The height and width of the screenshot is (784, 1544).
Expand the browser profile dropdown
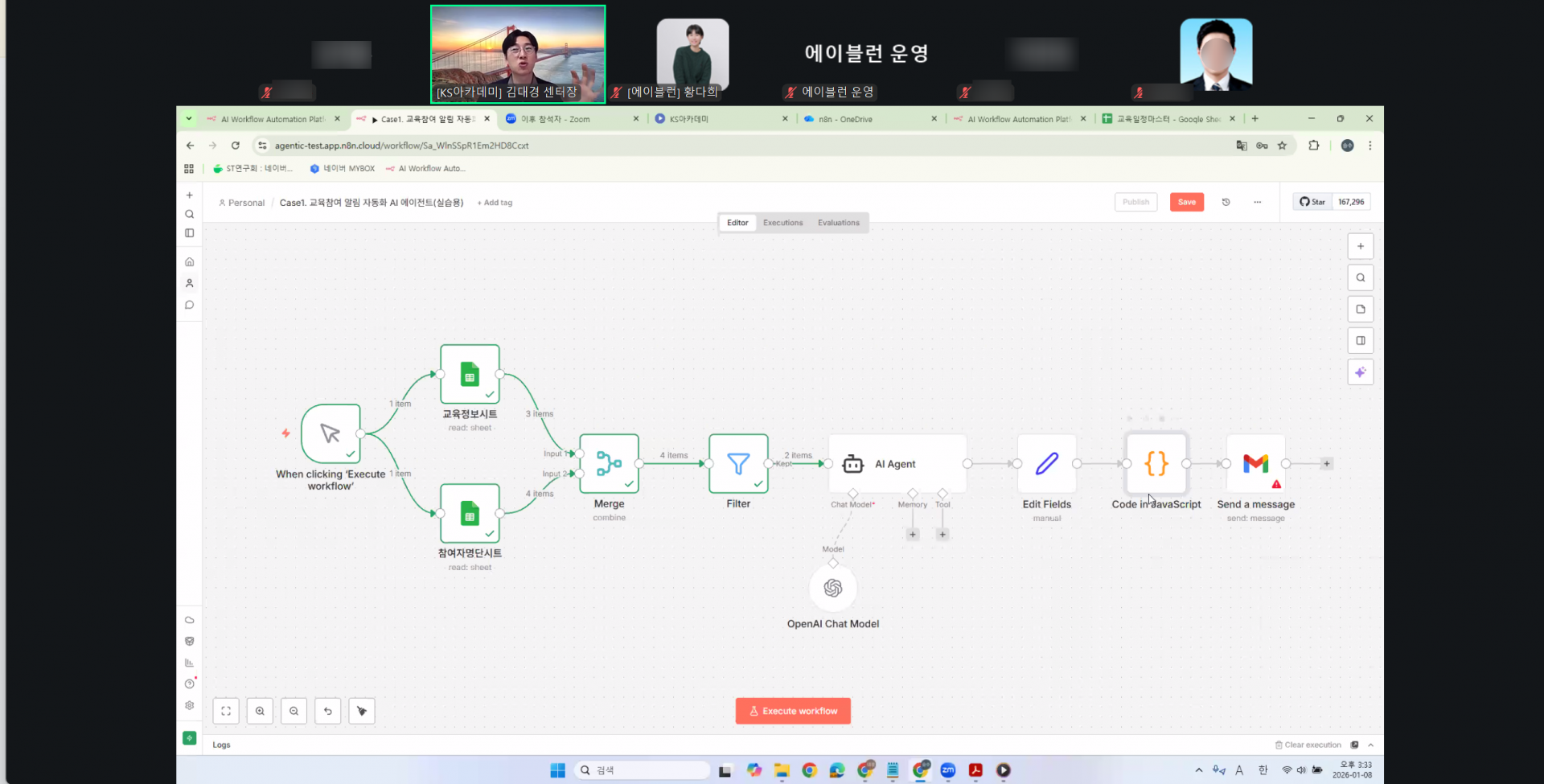coord(1347,146)
